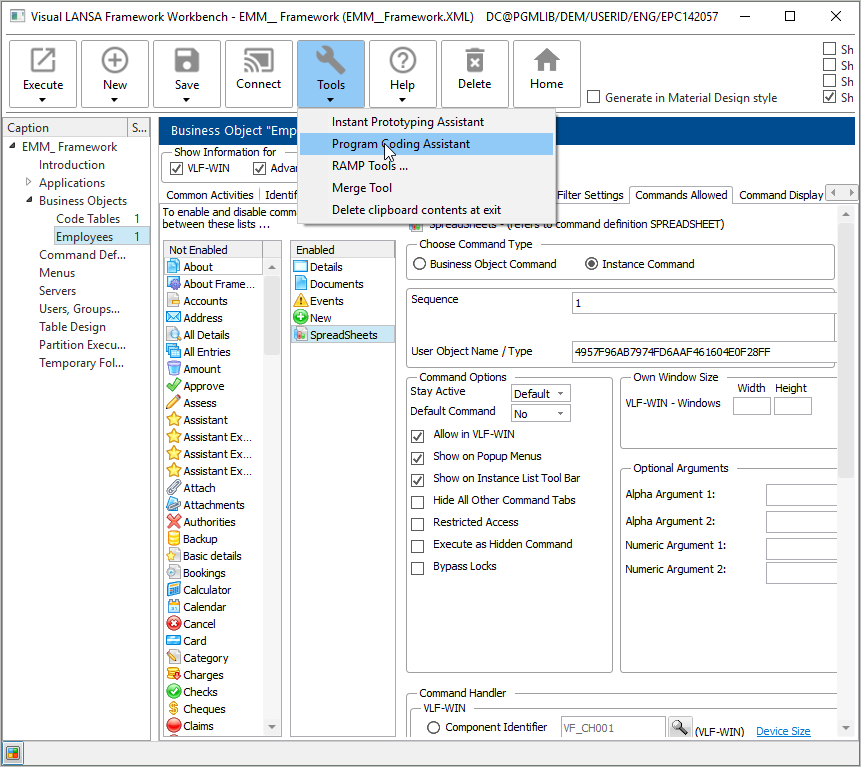Select the Events item in Enabled list
Image resolution: width=861 pixels, height=767 pixels.
click(326, 301)
